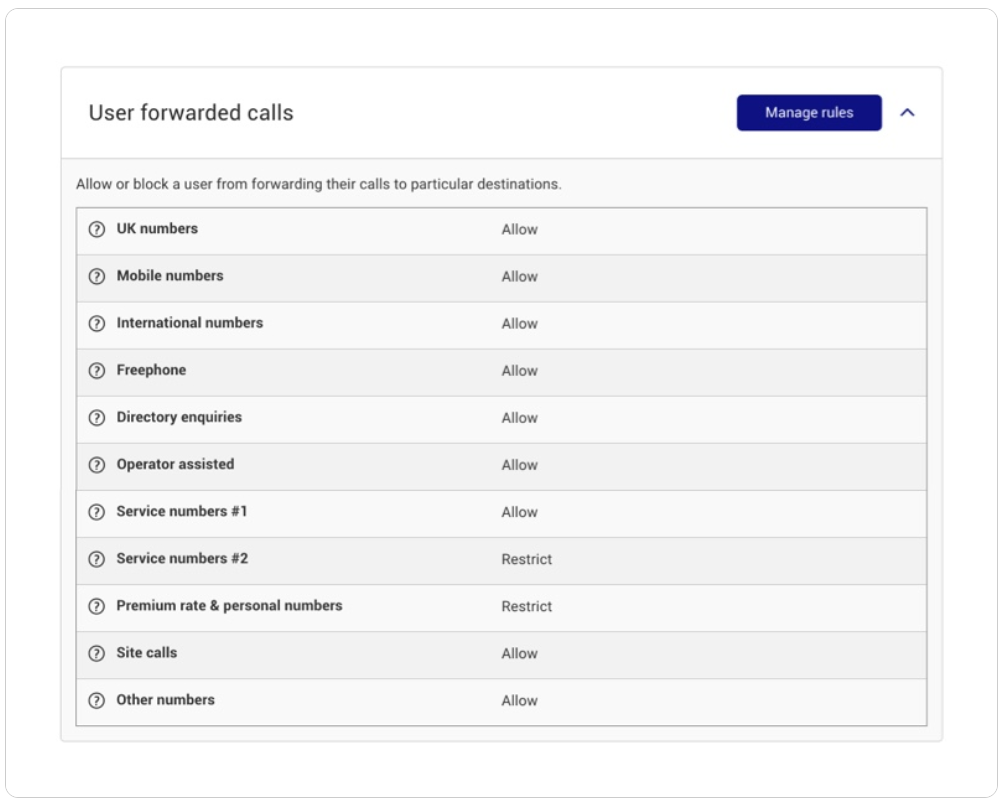Open help icon for Site calls
This screenshot has width=1006, height=805.
point(97,654)
